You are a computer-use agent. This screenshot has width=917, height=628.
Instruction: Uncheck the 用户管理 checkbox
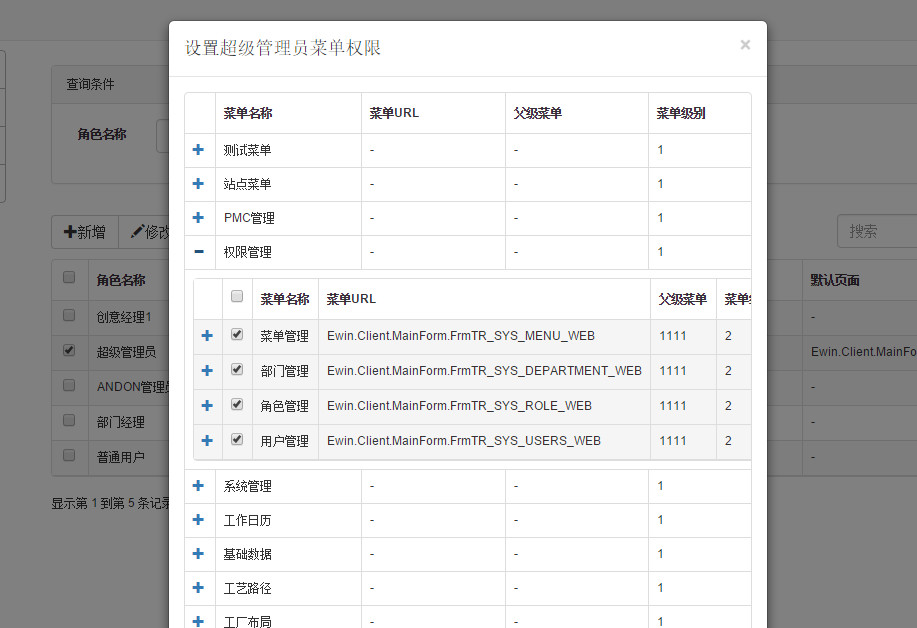coord(237,440)
